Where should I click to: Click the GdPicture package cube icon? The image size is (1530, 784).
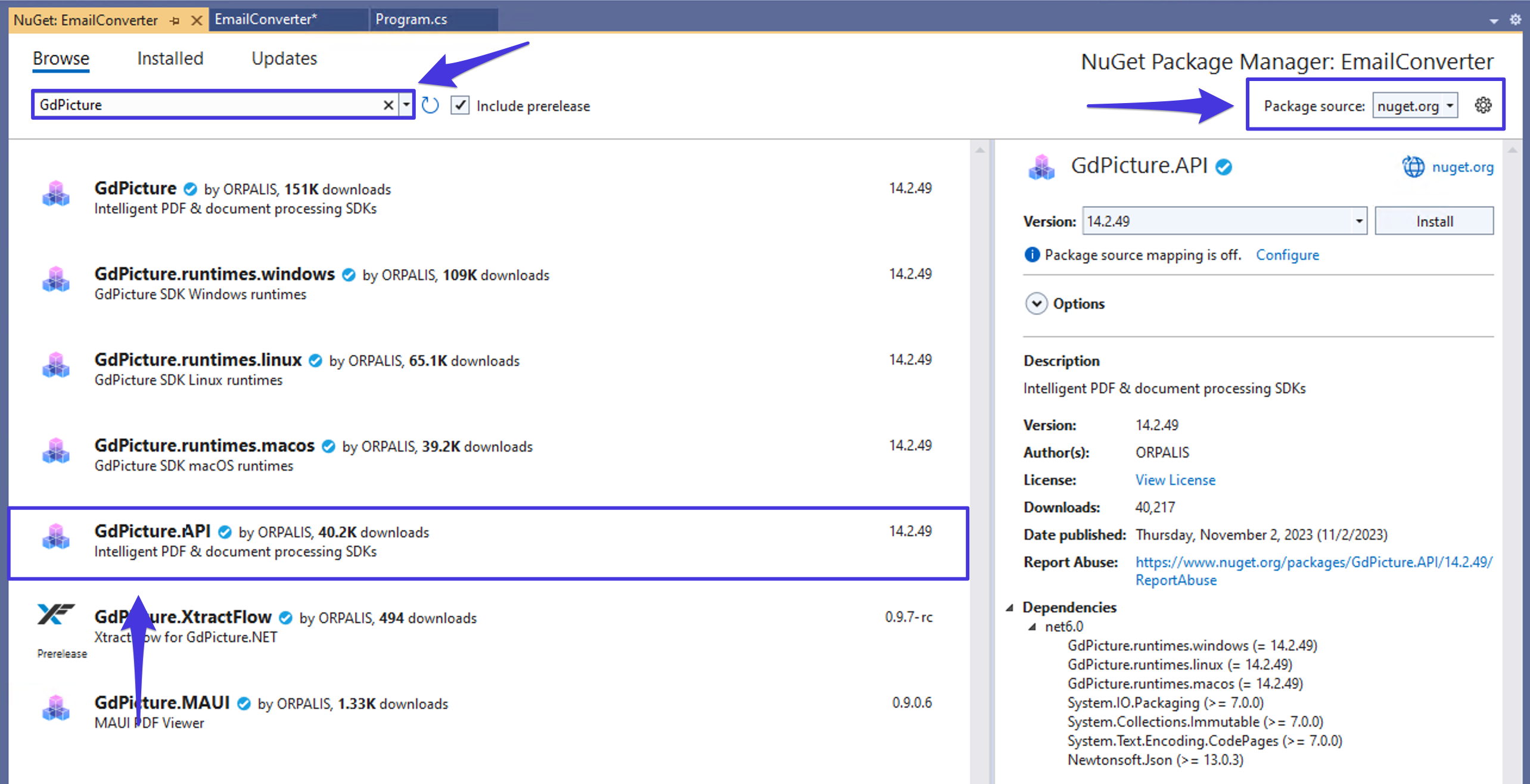[55, 194]
